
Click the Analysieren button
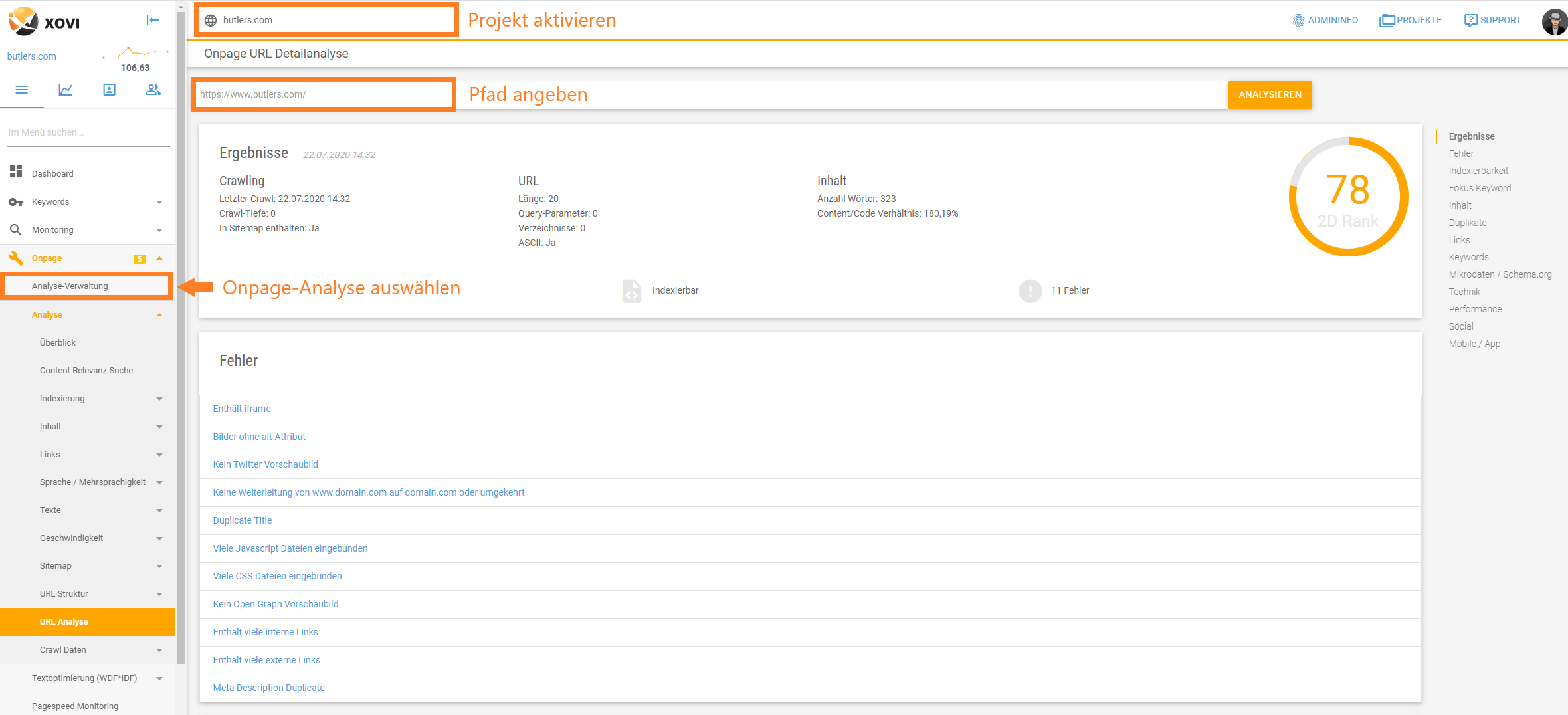[1270, 94]
